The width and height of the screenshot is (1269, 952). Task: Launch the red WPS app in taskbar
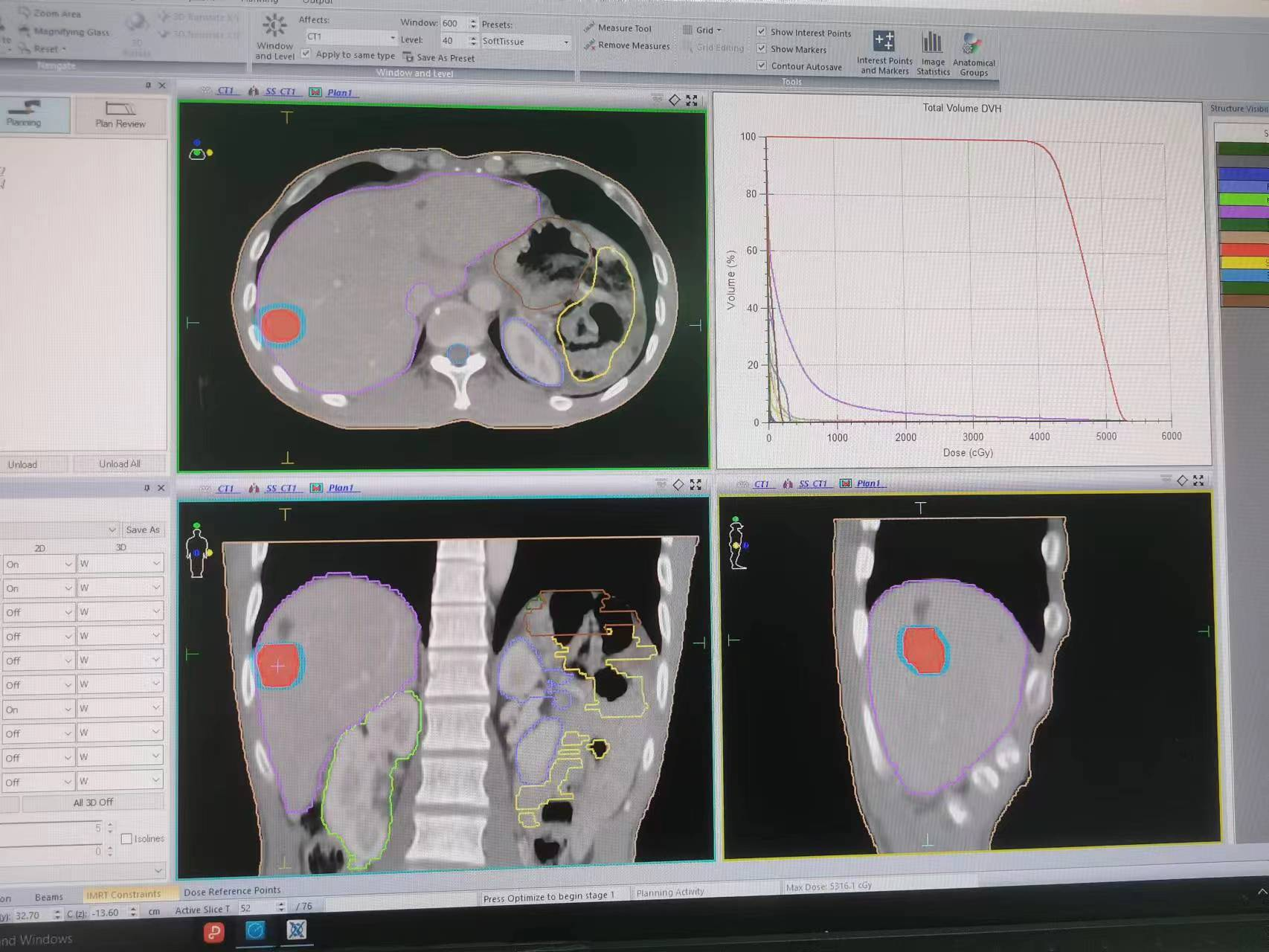click(x=214, y=931)
